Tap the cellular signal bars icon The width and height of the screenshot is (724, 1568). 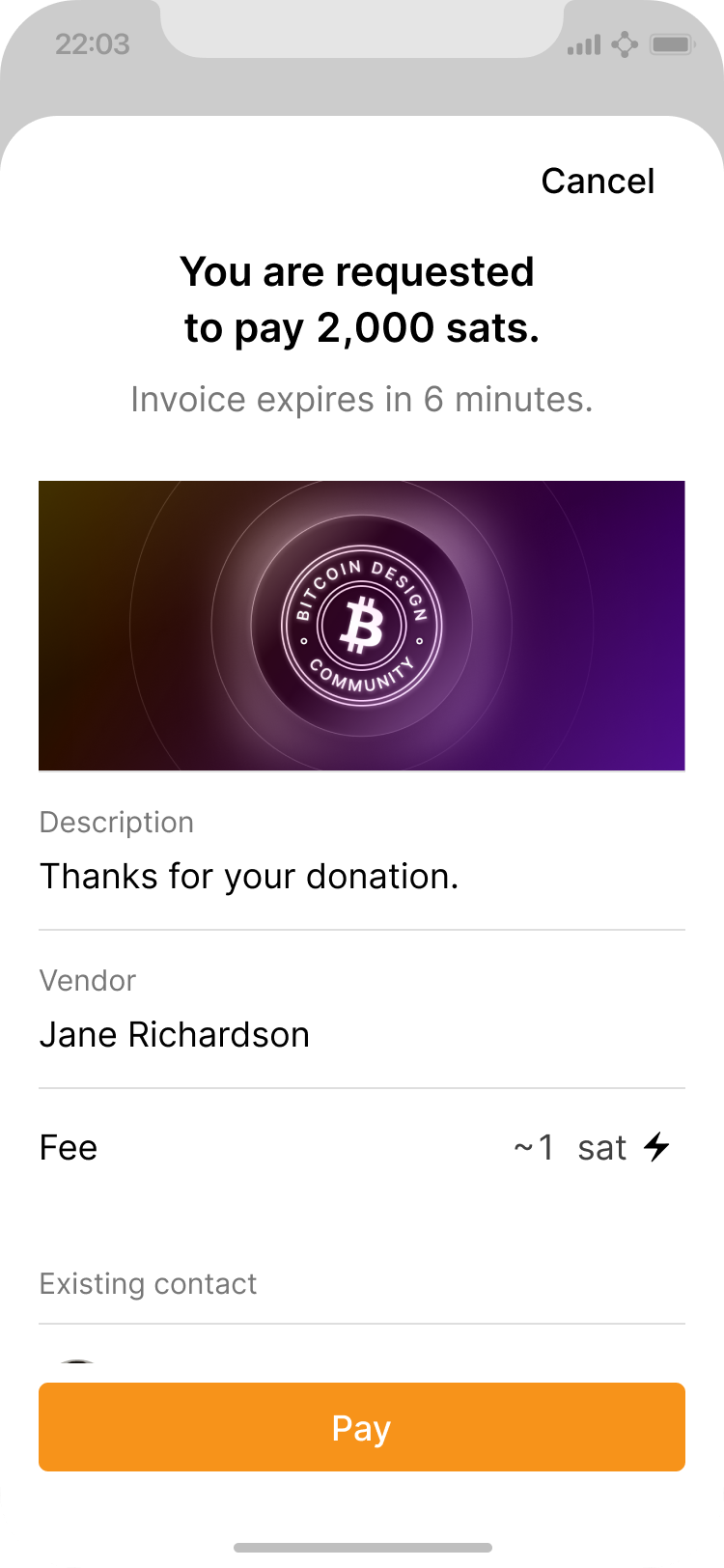pyautogui.click(x=584, y=44)
